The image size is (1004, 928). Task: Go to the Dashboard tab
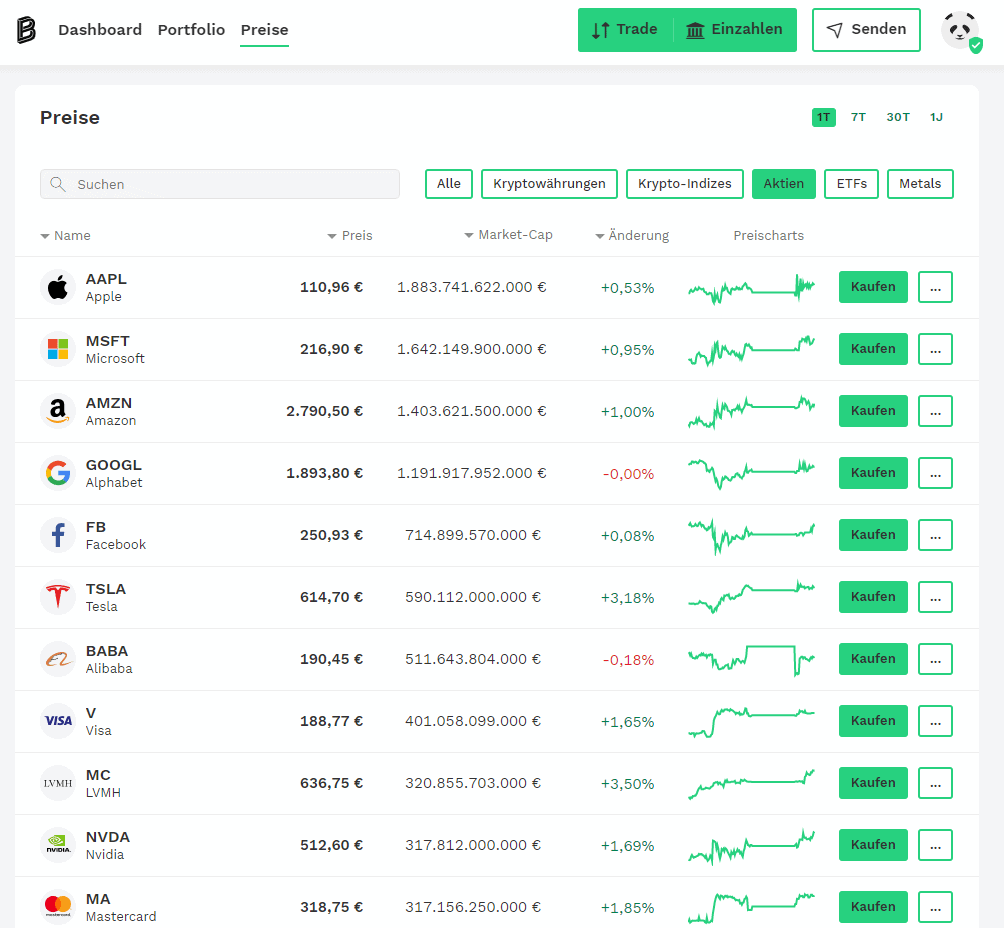coord(100,30)
